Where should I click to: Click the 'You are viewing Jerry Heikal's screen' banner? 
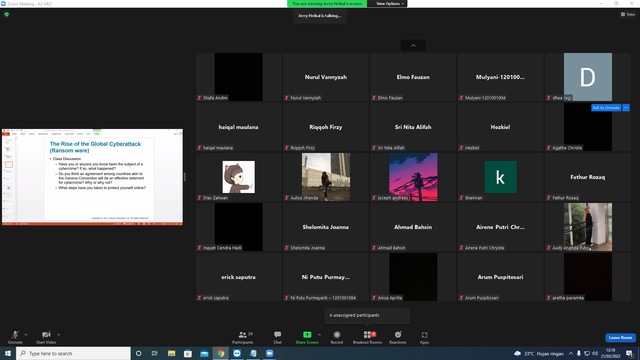click(x=327, y=4)
